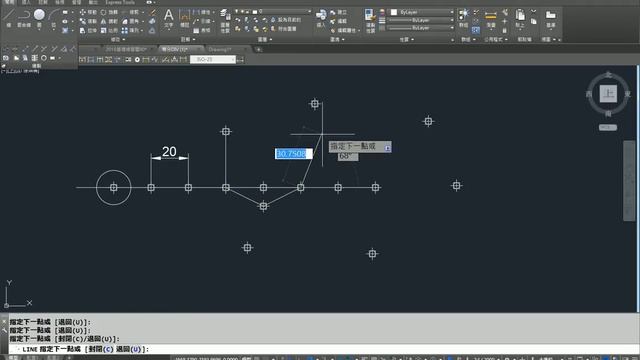
Task: Click the Scale tool icon
Action: [103, 30]
